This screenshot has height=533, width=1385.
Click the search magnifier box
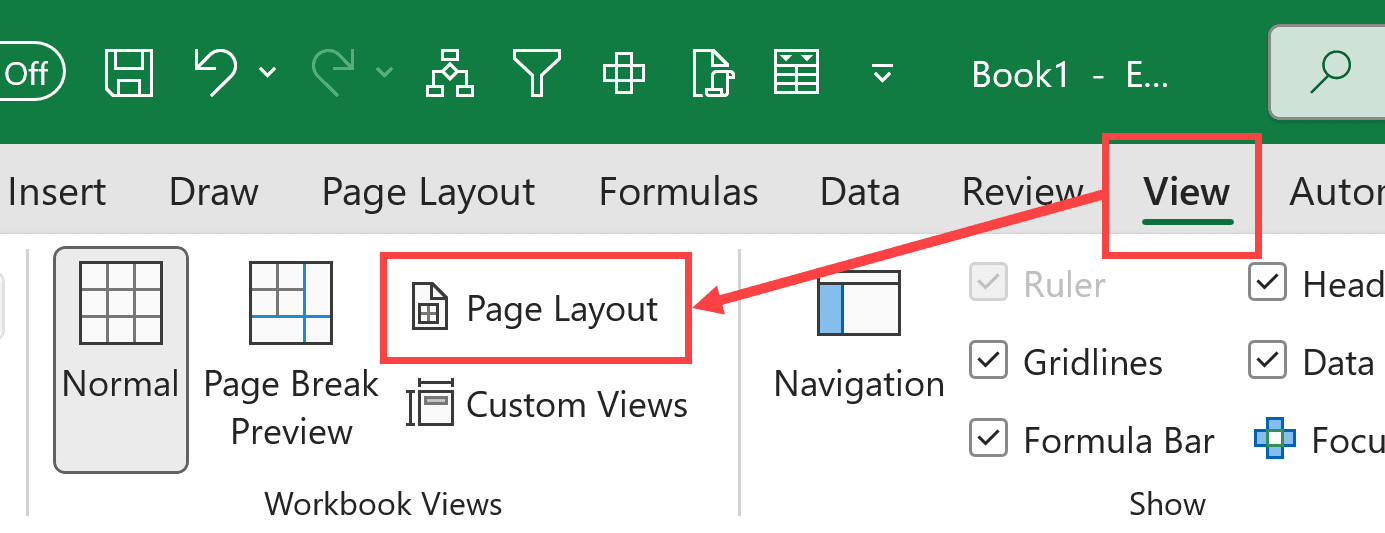1328,72
